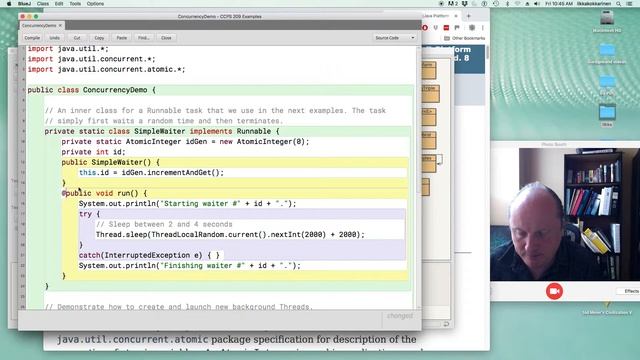This screenshot has height=360, width=640.
Task: Open the browser three-dot menu
Action: click(x=482, y=27)
